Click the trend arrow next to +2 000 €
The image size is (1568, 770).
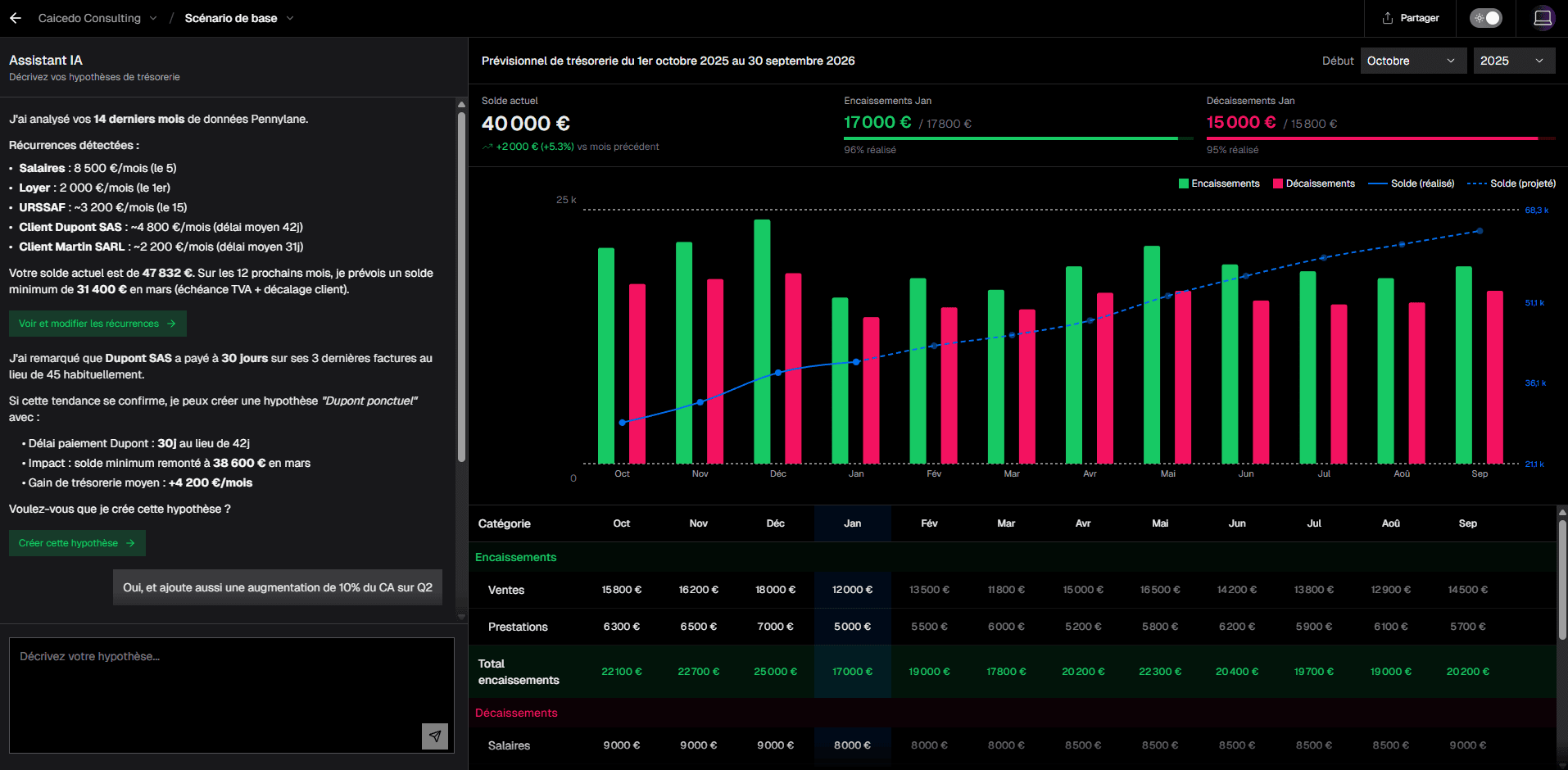coord(487,147)
